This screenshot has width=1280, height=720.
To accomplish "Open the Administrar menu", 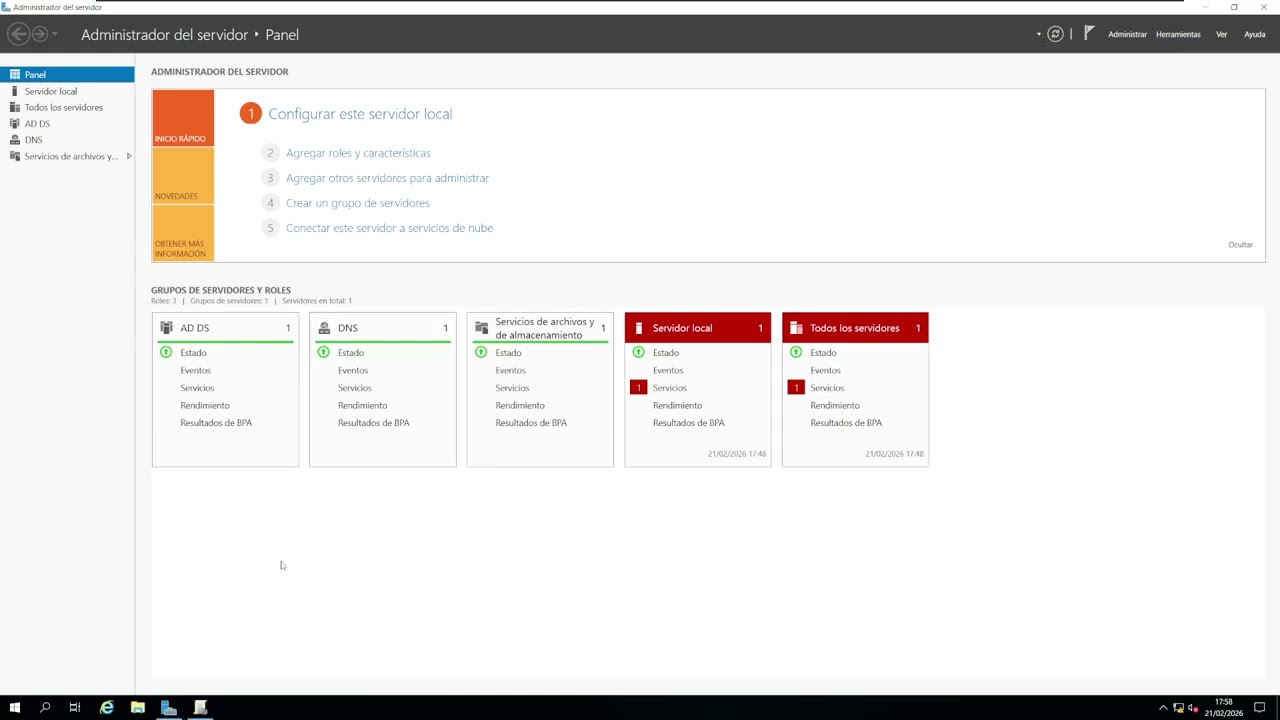I will 1127,34.
